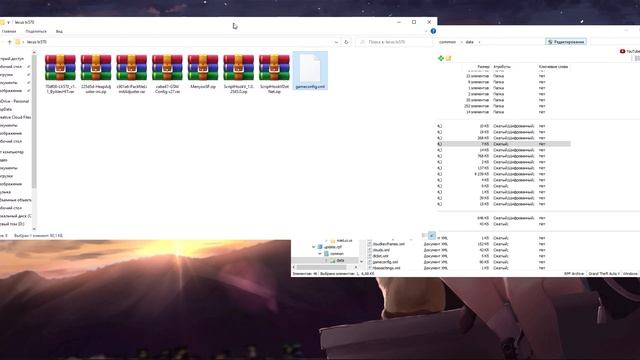Select the HeapAdjuster-ini.zip archive
The width and height of the screenshot is (640, 360).
96,74
